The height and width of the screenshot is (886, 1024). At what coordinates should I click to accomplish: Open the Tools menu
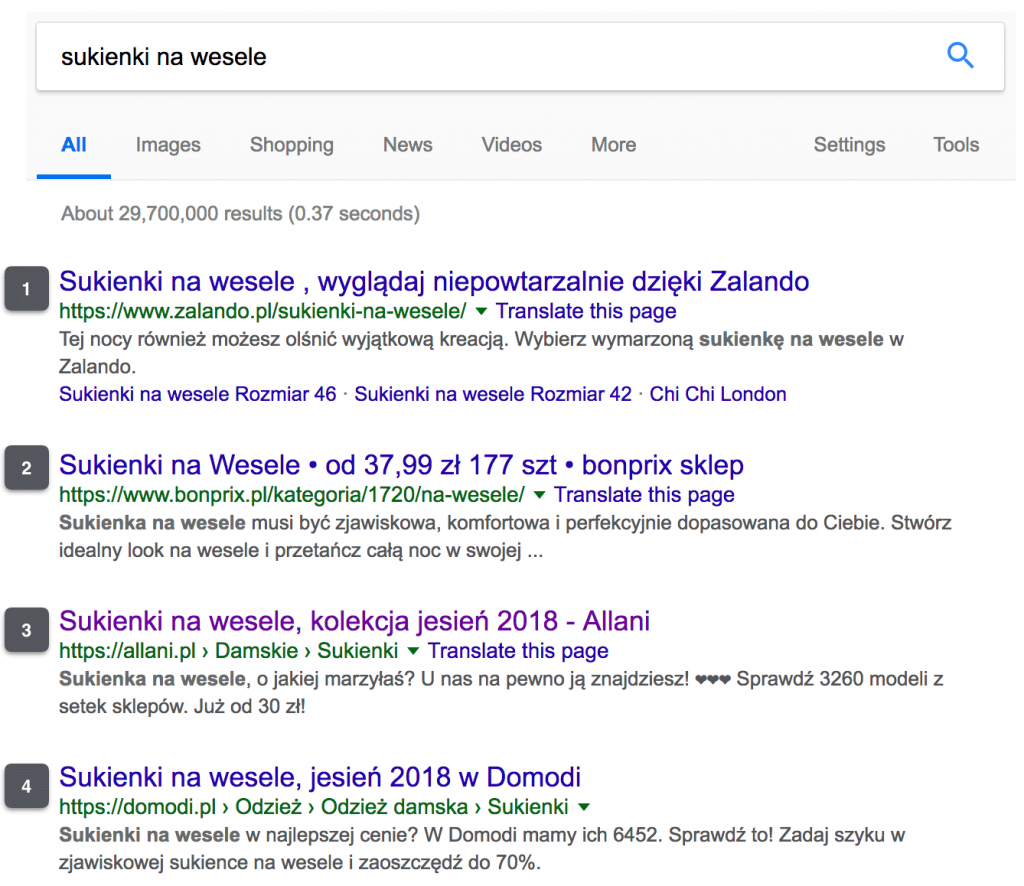(955, 145)
